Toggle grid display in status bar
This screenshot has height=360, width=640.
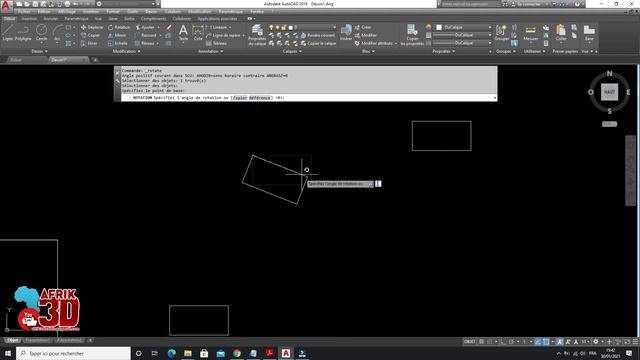point(482,341)
